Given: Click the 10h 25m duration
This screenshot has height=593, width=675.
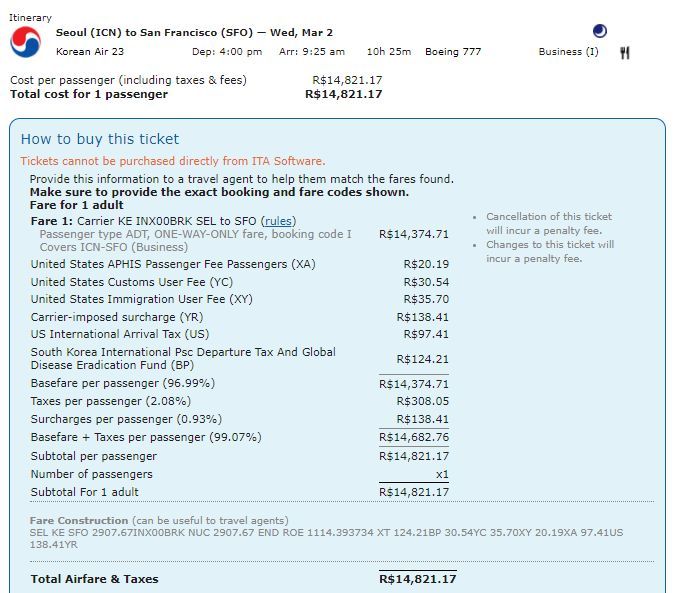Looking at the screenshot, I should point(389,52).
